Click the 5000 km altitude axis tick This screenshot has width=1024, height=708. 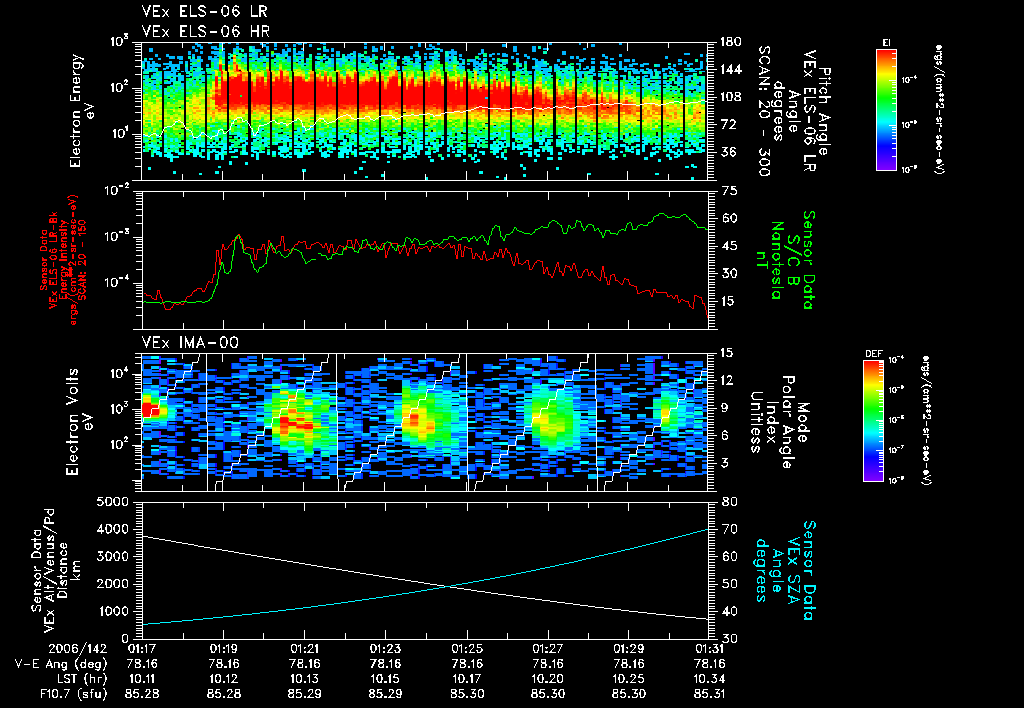[113, 502]
